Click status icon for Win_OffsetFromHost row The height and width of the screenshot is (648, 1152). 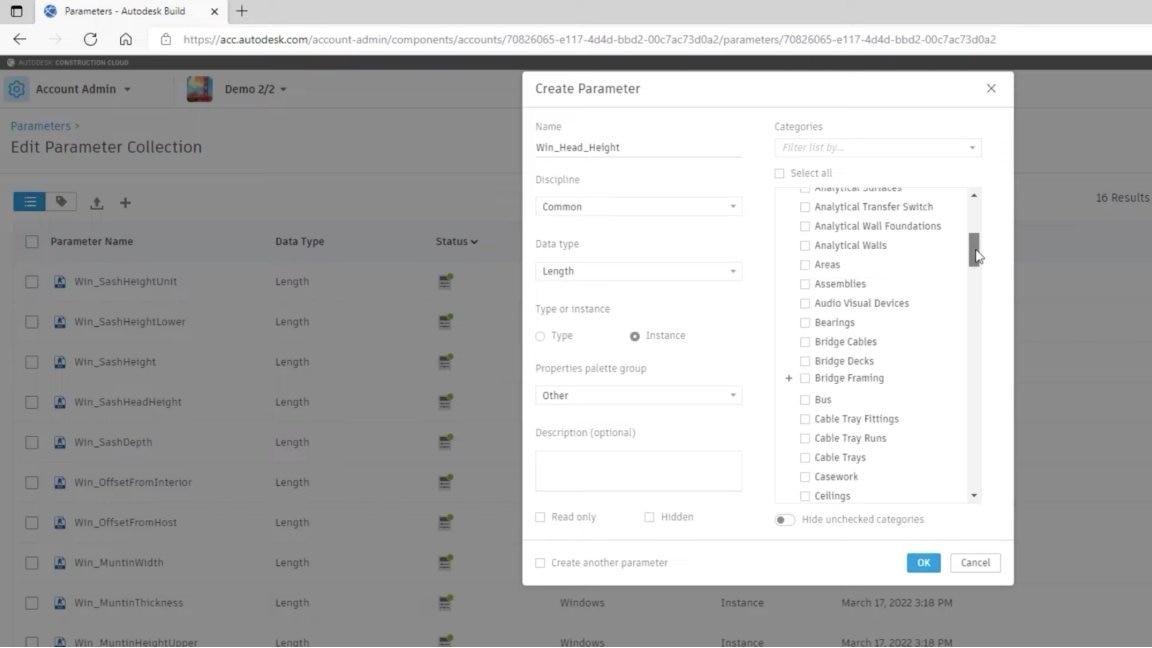445,522
